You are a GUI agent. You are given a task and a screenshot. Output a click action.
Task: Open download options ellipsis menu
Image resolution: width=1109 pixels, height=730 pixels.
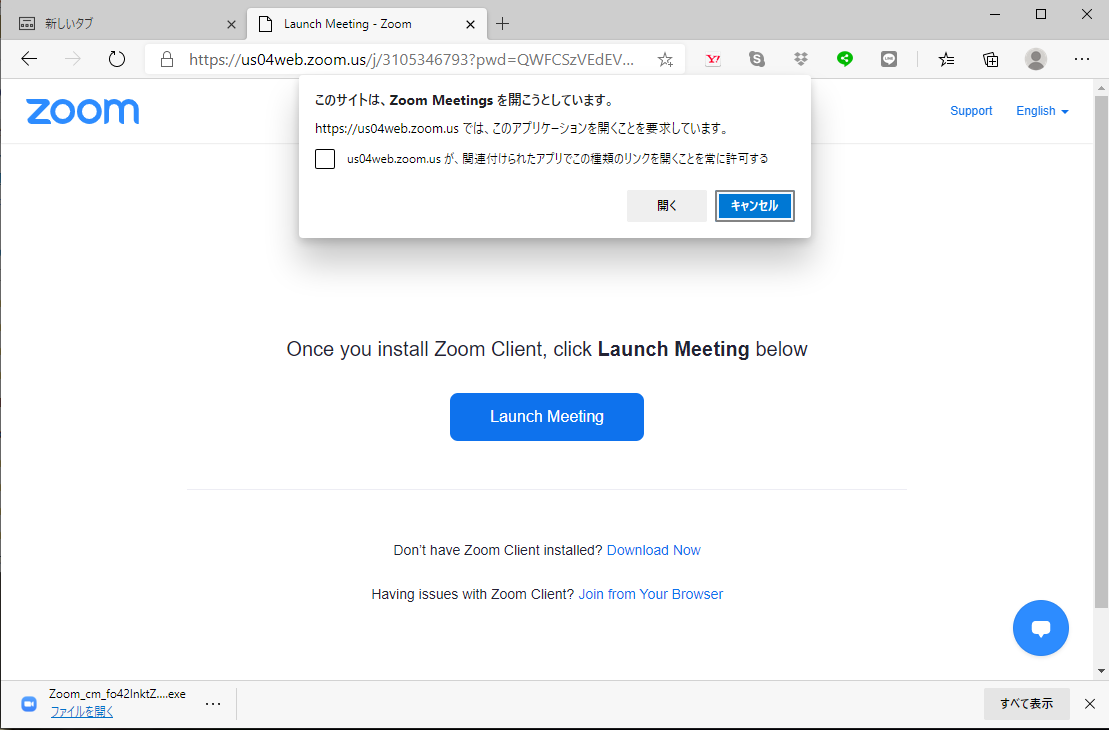coord(213,704)
